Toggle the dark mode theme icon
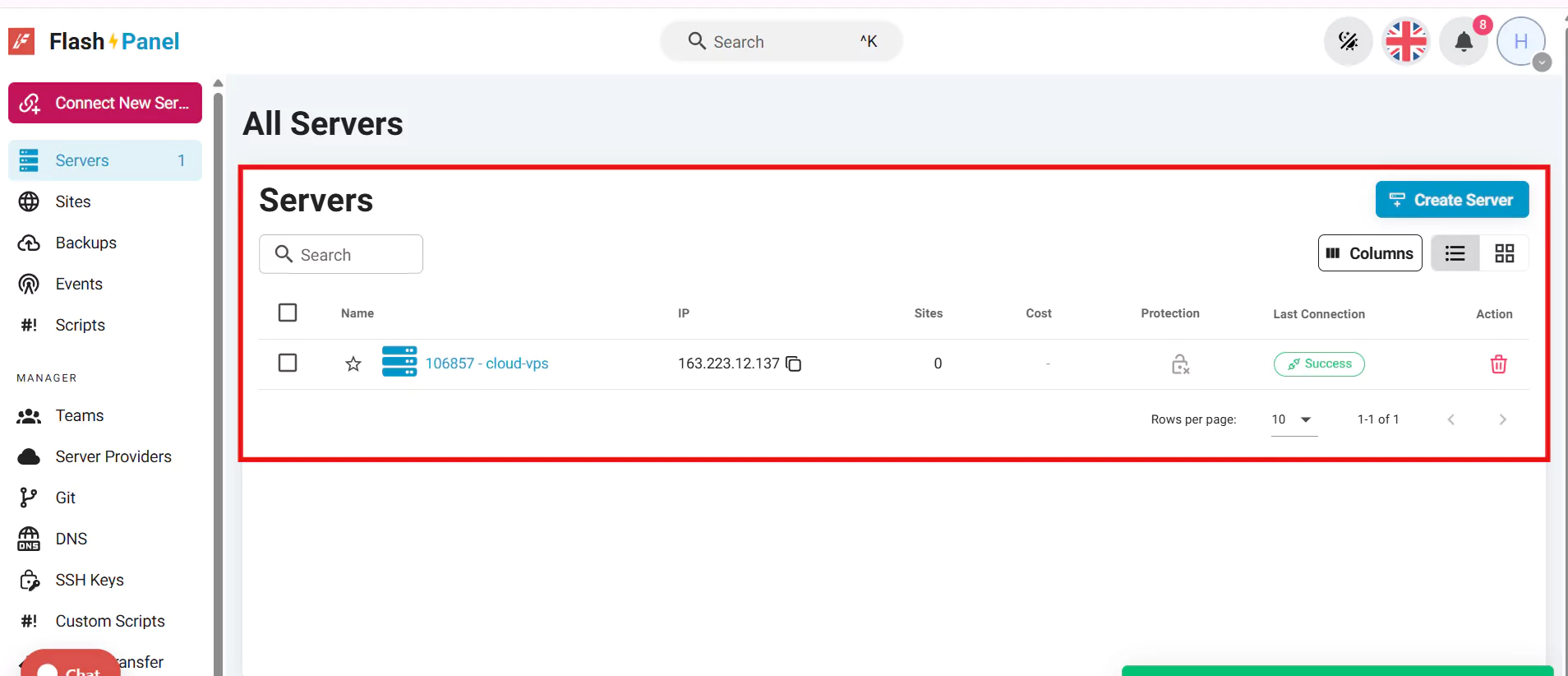 click(1348, 41)
